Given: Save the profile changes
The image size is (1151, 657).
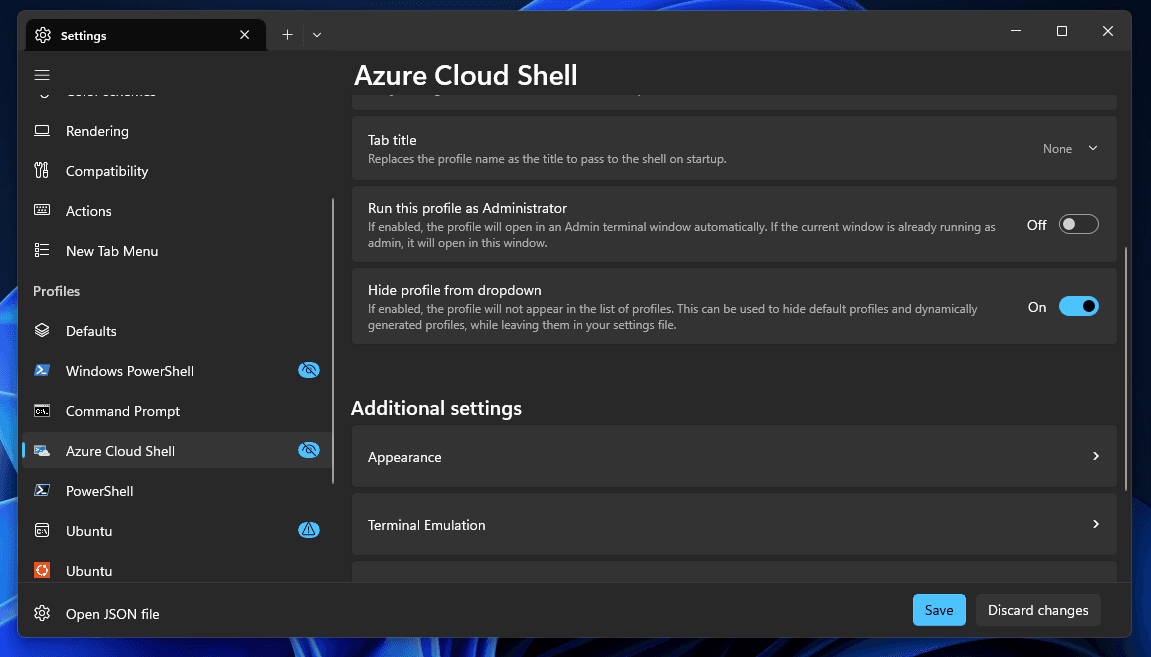Looking at the screenshot, I should (x=939, y=610).
